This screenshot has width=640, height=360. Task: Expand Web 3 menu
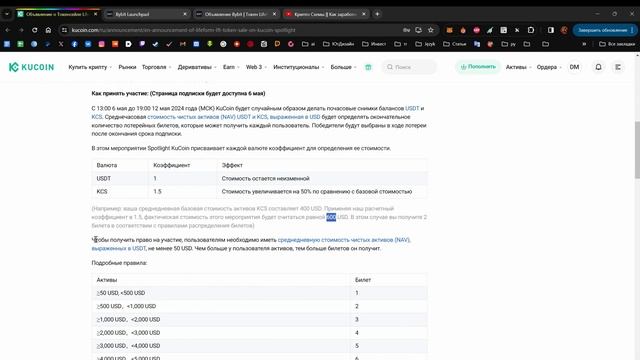[x=256, y=67]
